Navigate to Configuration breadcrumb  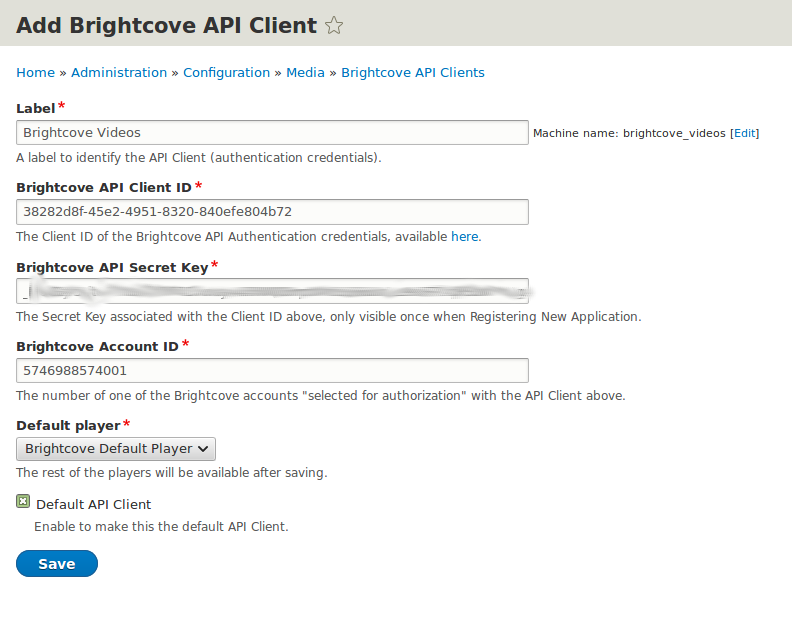point(226,72)
